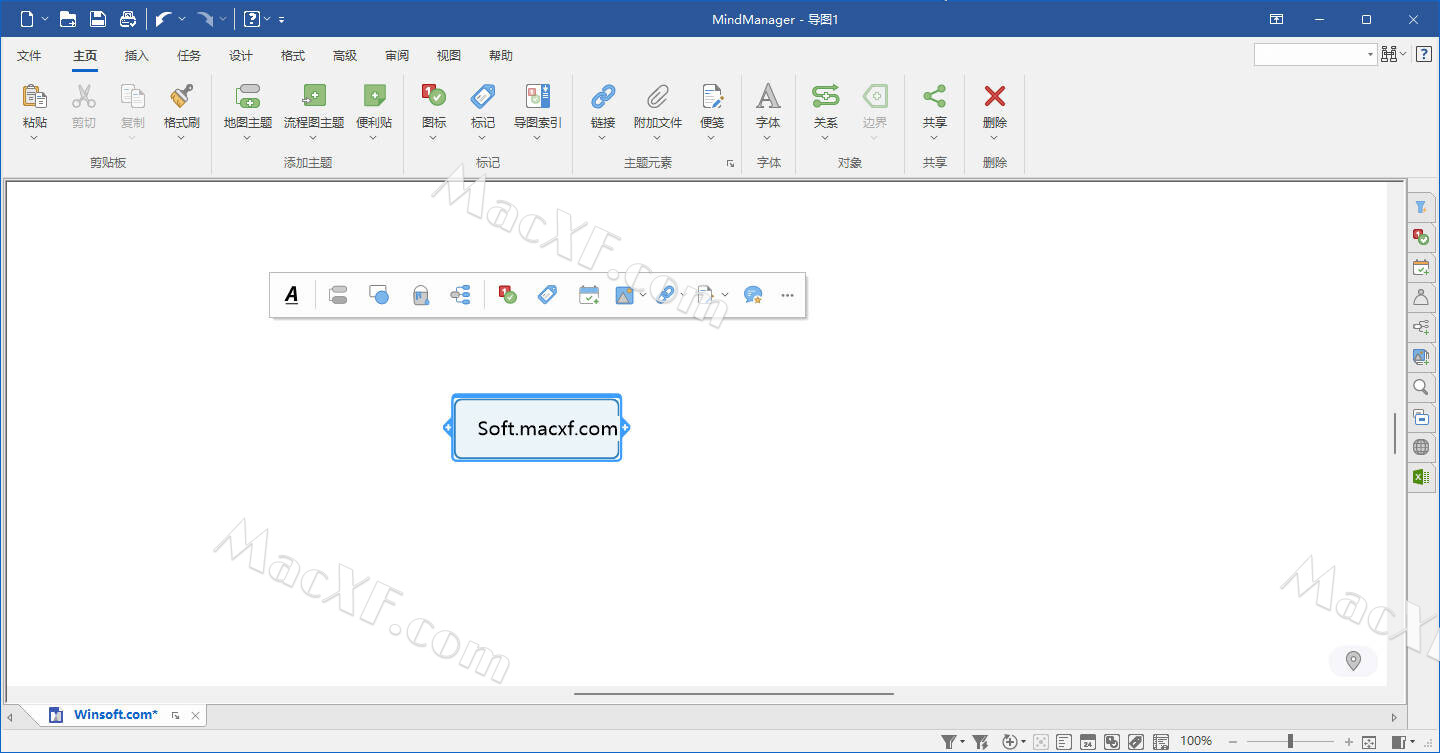
Task: Add a 地图主题 map topic
Action: click(248, 107)
